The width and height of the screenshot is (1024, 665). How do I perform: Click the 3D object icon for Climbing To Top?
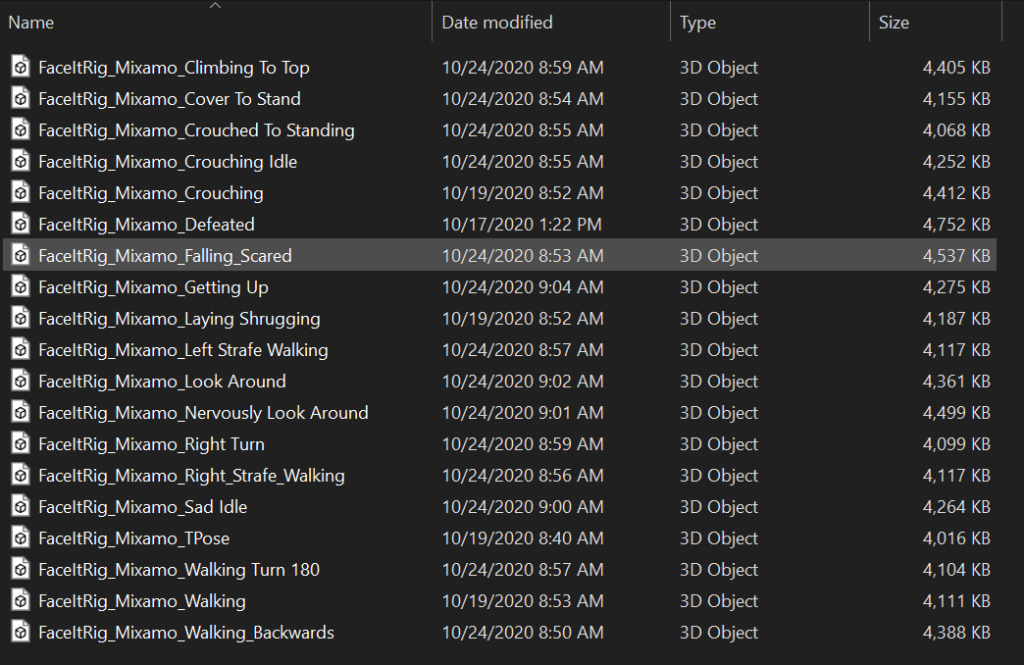(x=20, y=67)
